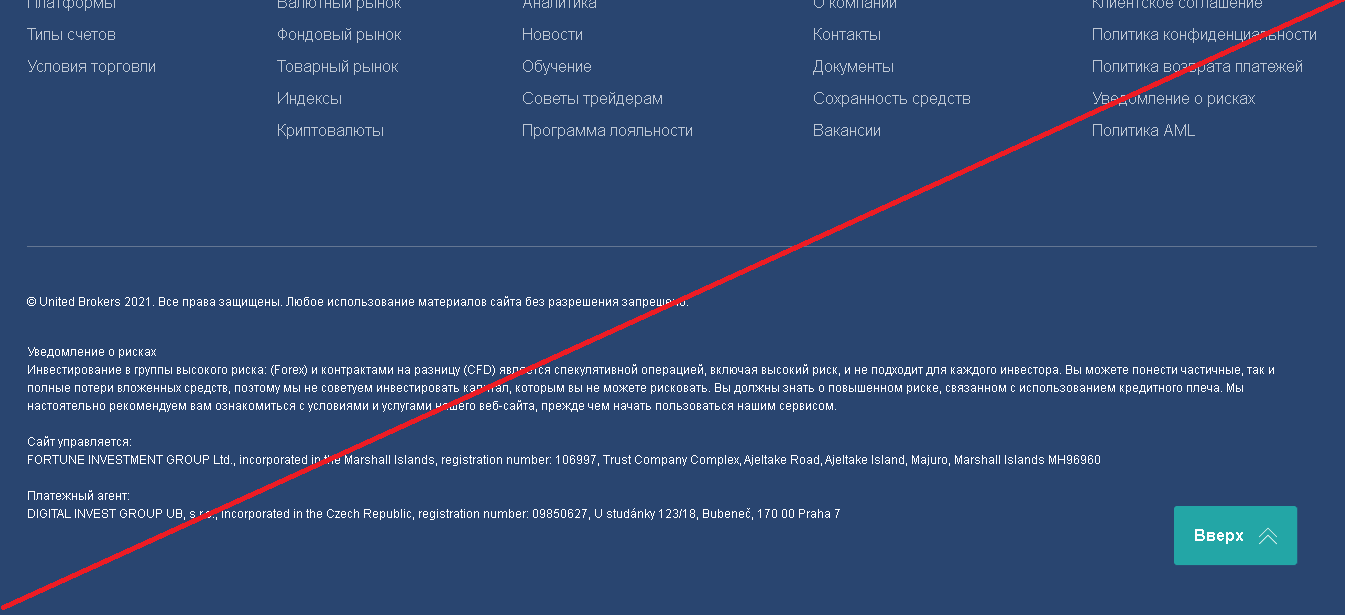Image resolution: width=1345 pixels, height=615 pixels.
Task: Click the DIGITAL INVEST GROUP UB address line
Action: point(433,514)
